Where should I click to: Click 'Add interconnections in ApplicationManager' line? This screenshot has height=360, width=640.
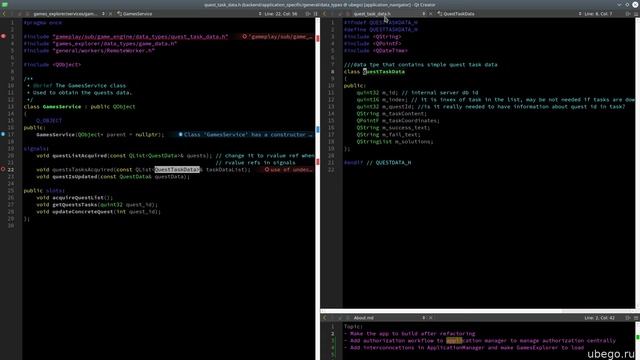click(x=464, y=348)
